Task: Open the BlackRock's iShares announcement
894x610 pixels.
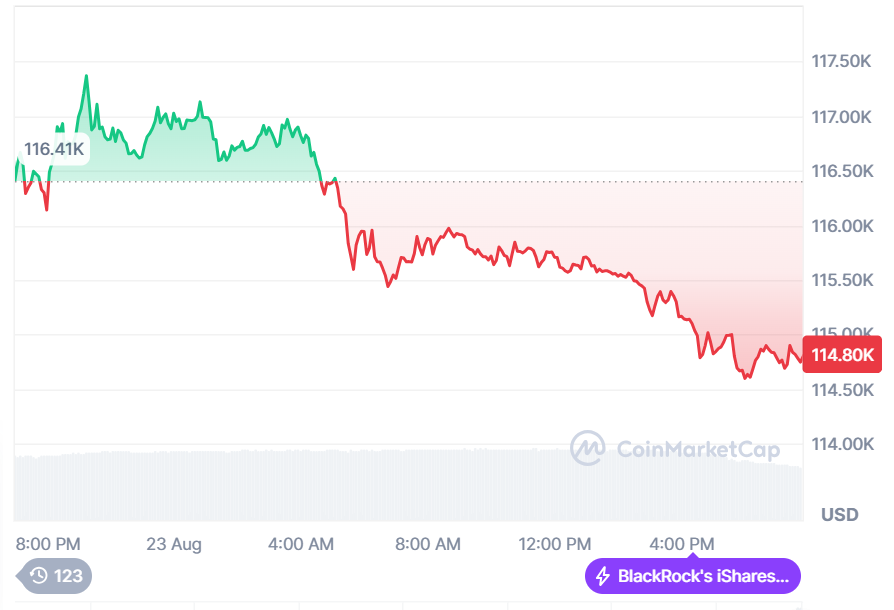Action: click(x=692, y=575)
